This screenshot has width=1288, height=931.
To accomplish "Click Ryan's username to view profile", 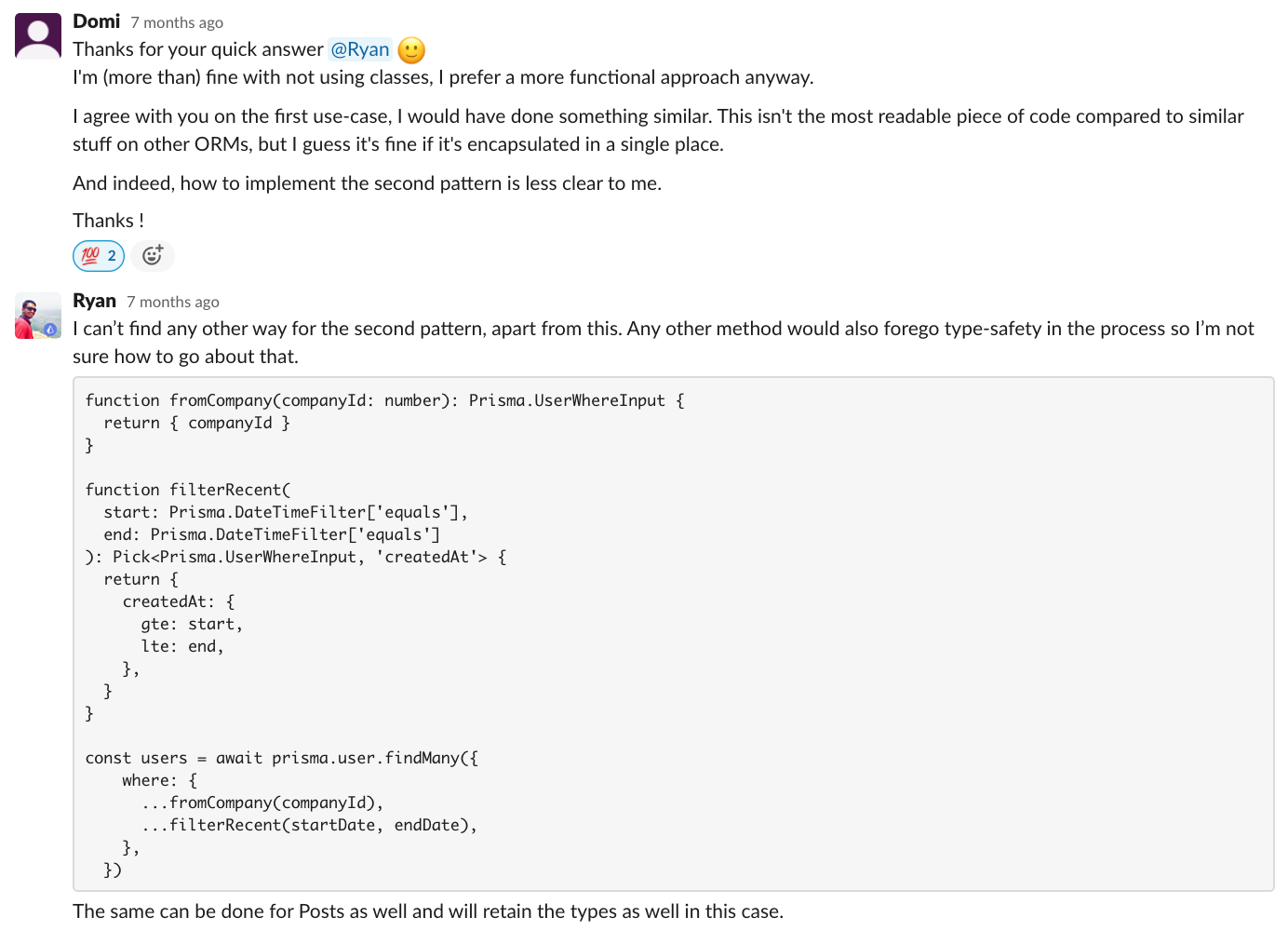I will [94, 301].
